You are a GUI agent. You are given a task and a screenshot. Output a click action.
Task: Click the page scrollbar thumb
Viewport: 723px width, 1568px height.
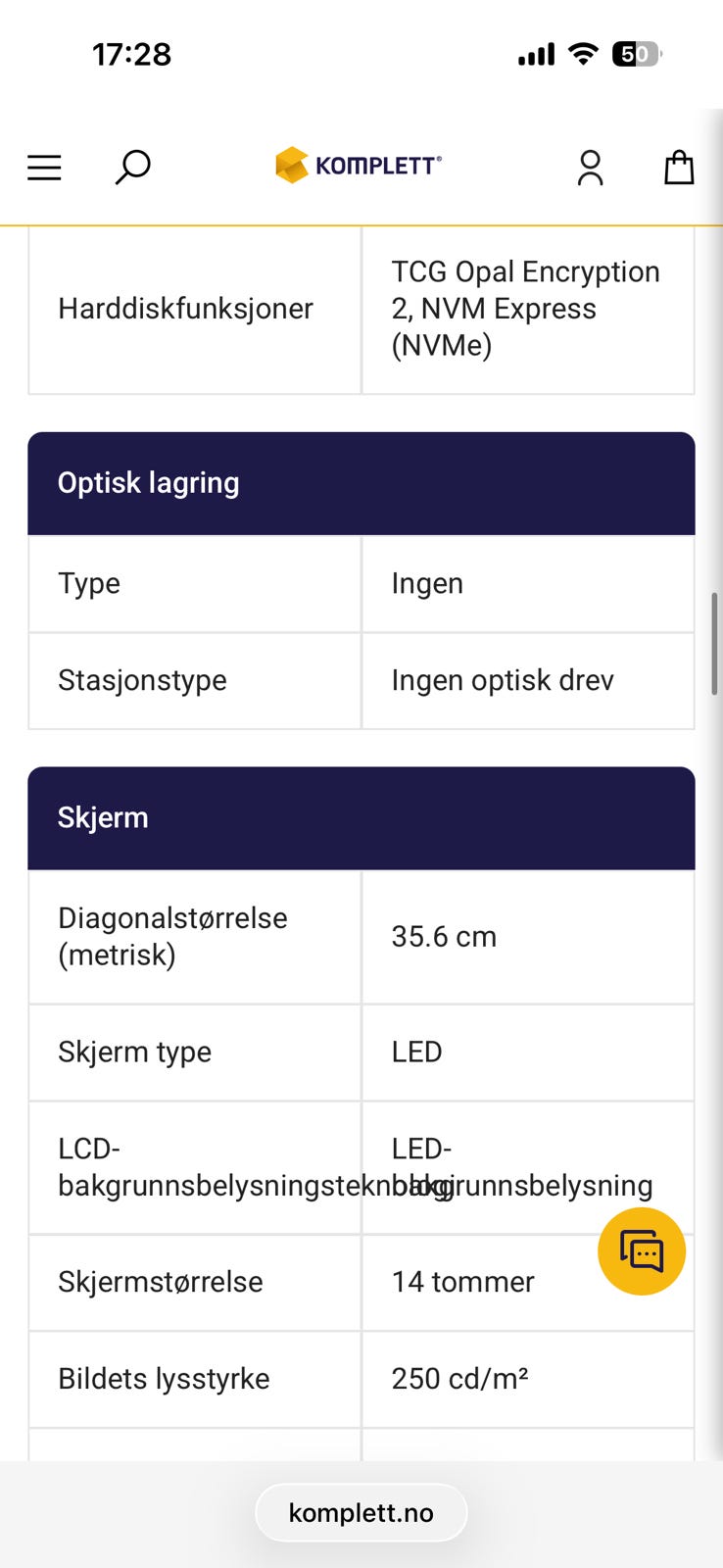click(x=715, y=643)
